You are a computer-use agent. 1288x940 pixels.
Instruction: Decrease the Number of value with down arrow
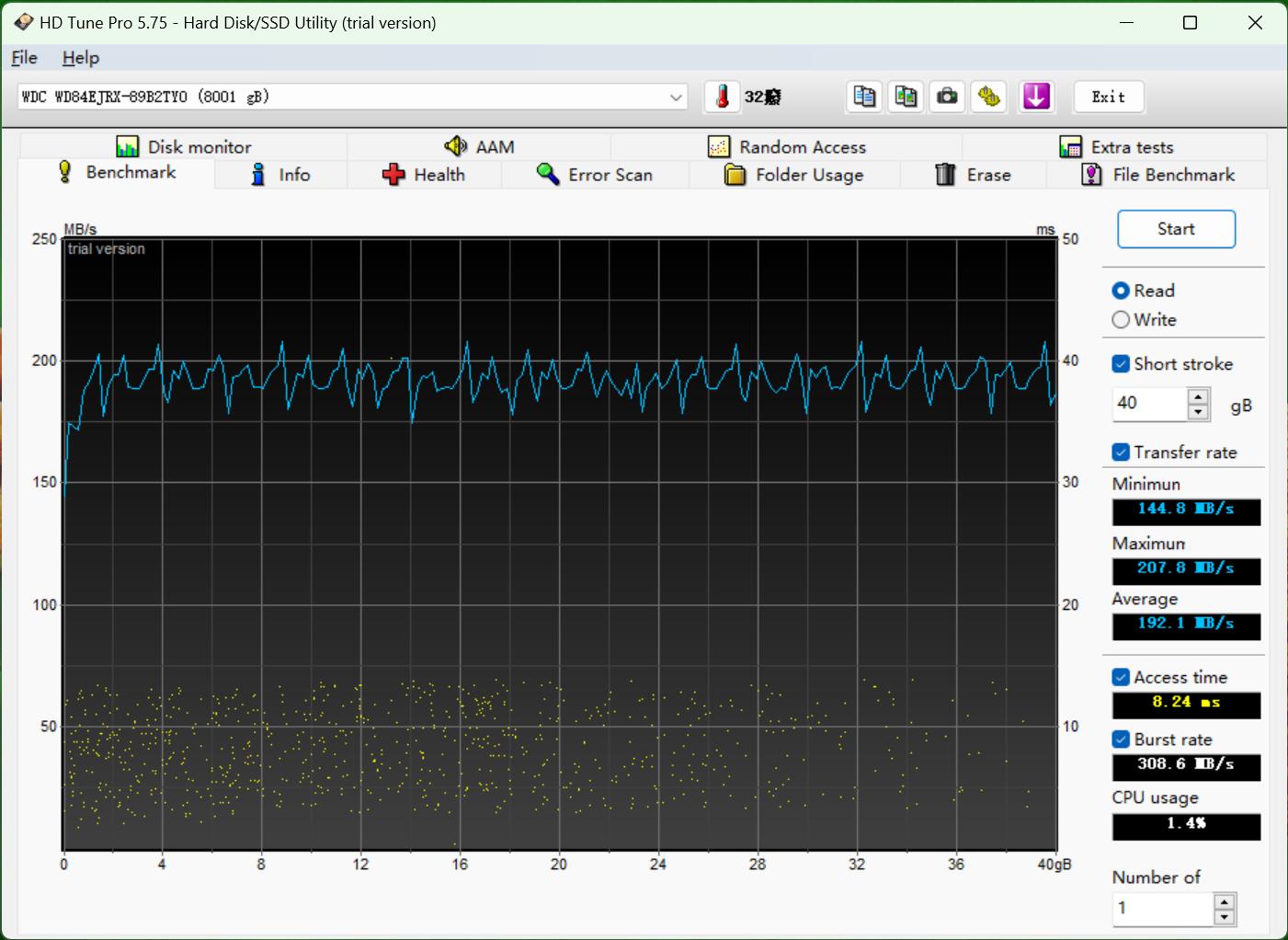coord(1224,917)
